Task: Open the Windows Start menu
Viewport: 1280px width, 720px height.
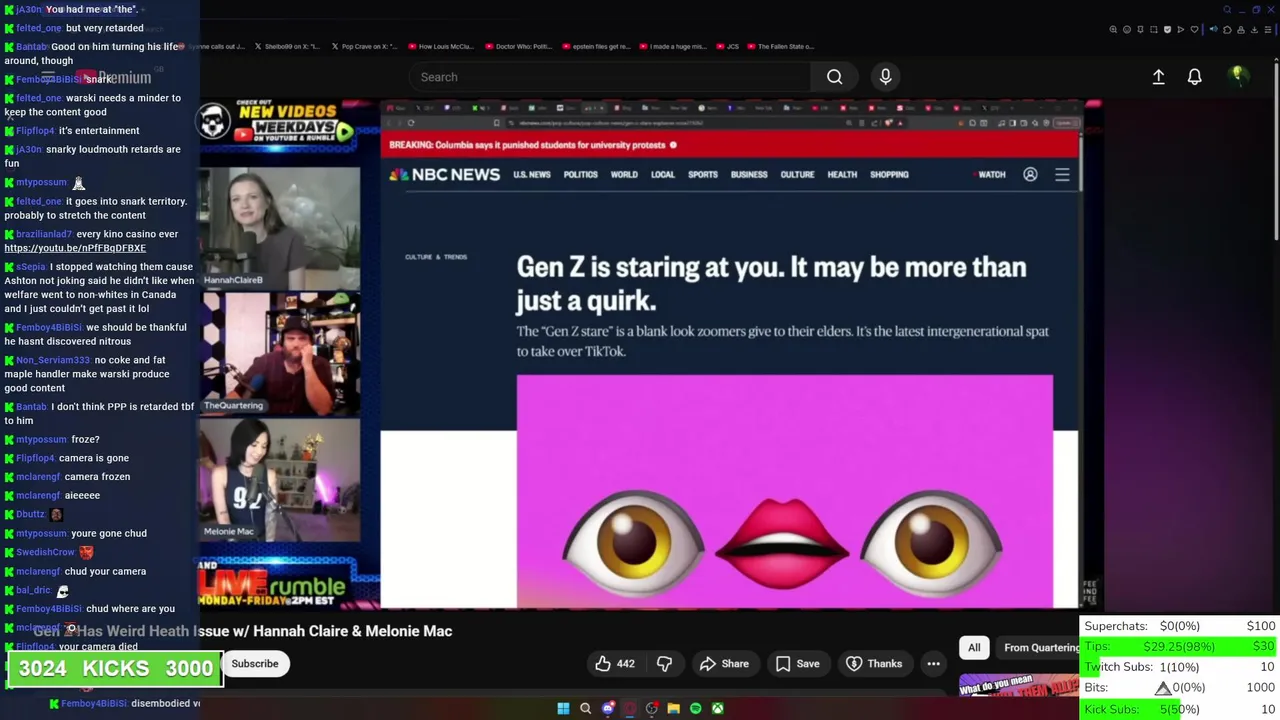Action: pyautogui.click(x=563, y=709)
